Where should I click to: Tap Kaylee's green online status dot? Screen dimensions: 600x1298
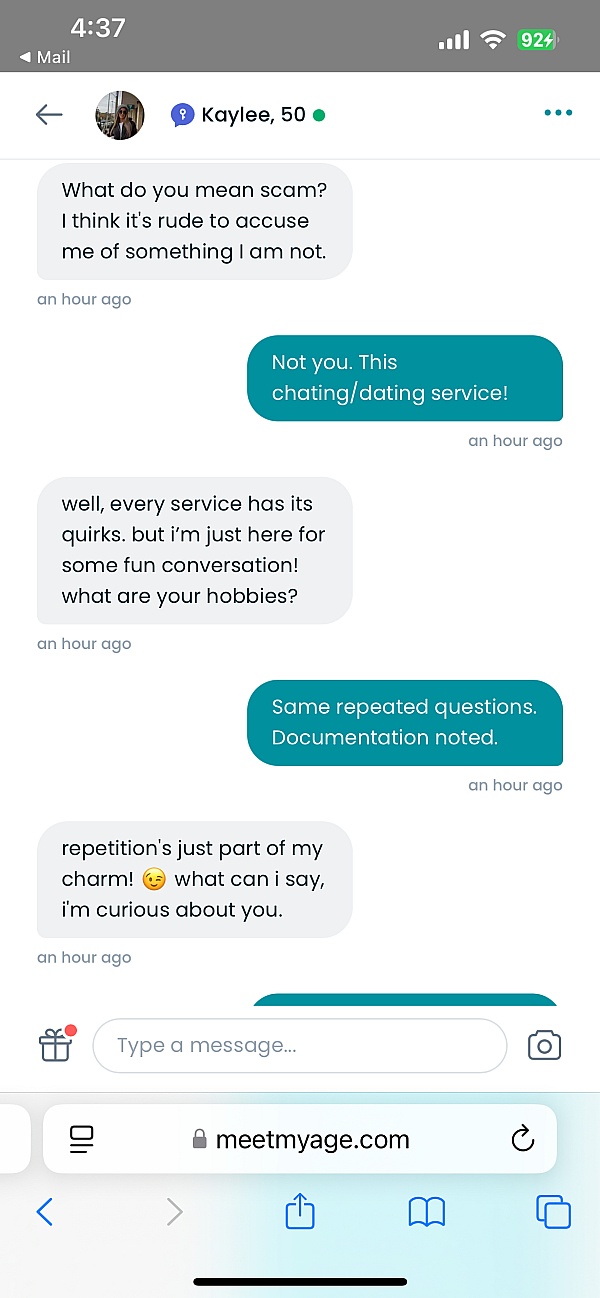click(319, 115)
